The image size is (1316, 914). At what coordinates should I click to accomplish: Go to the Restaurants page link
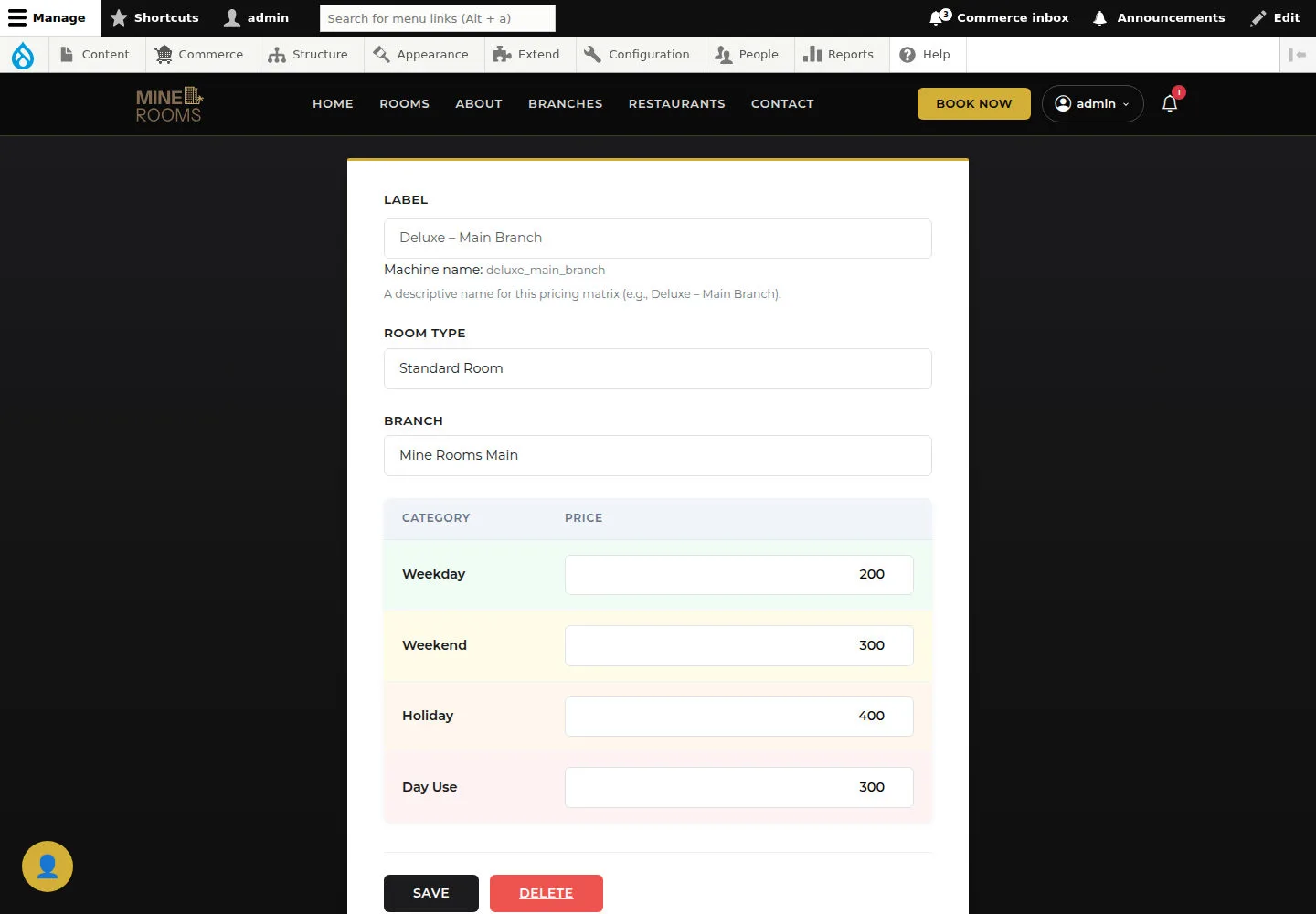677,104
